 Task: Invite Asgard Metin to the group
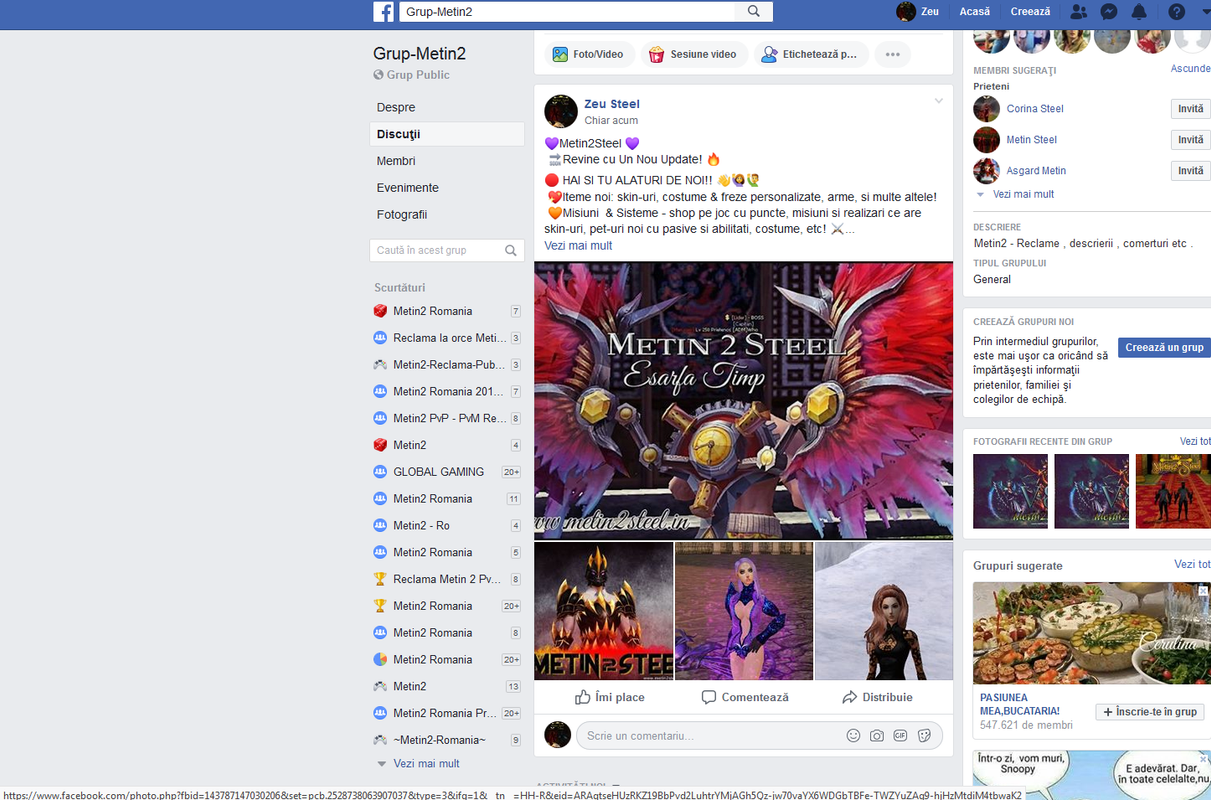[1190, 171]
